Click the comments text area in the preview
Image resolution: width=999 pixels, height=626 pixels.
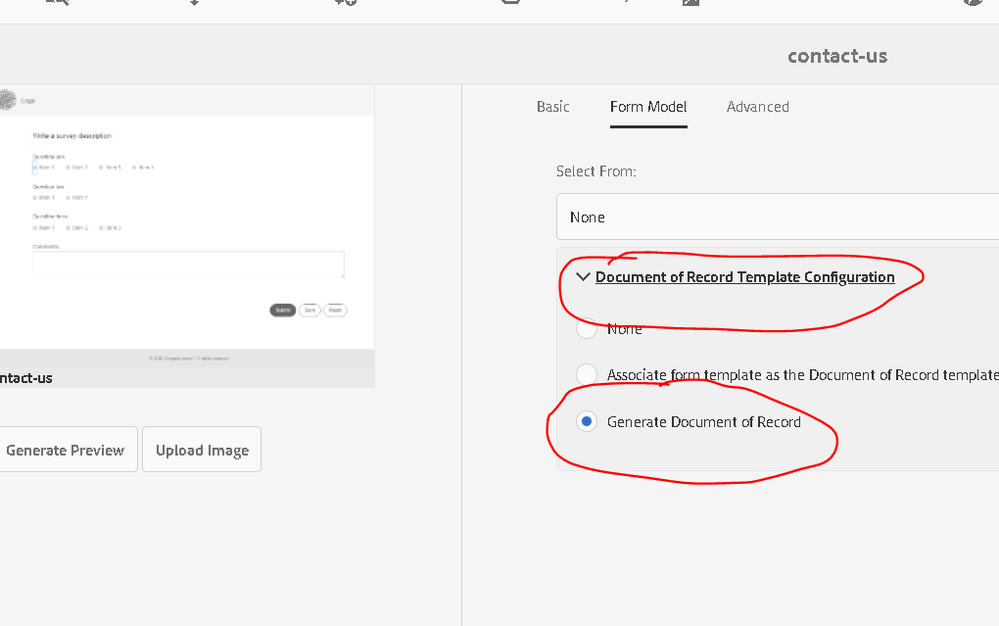pyautogui.click(x=188, y=265)
